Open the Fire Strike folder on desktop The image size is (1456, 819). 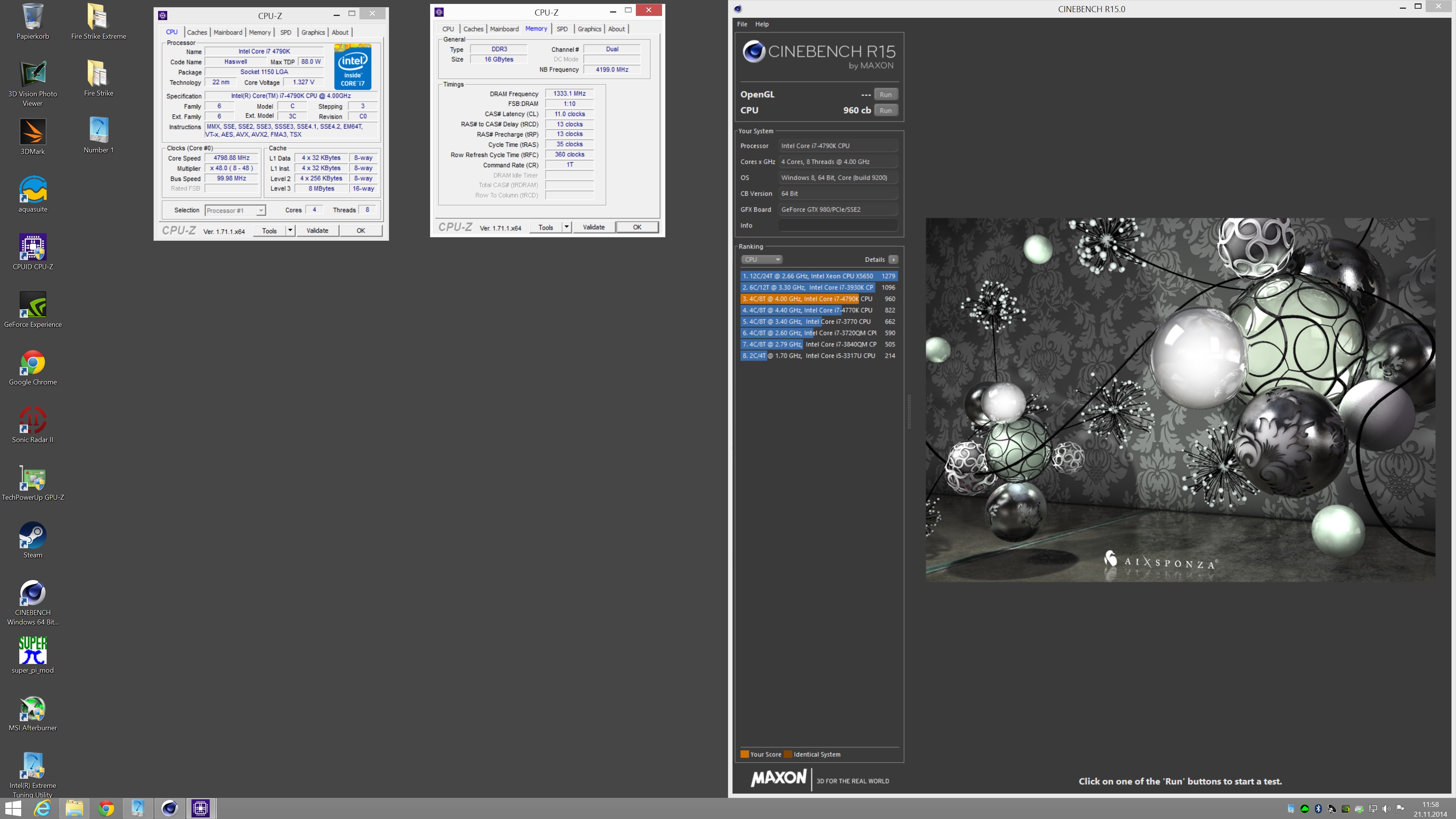(98, 78)
